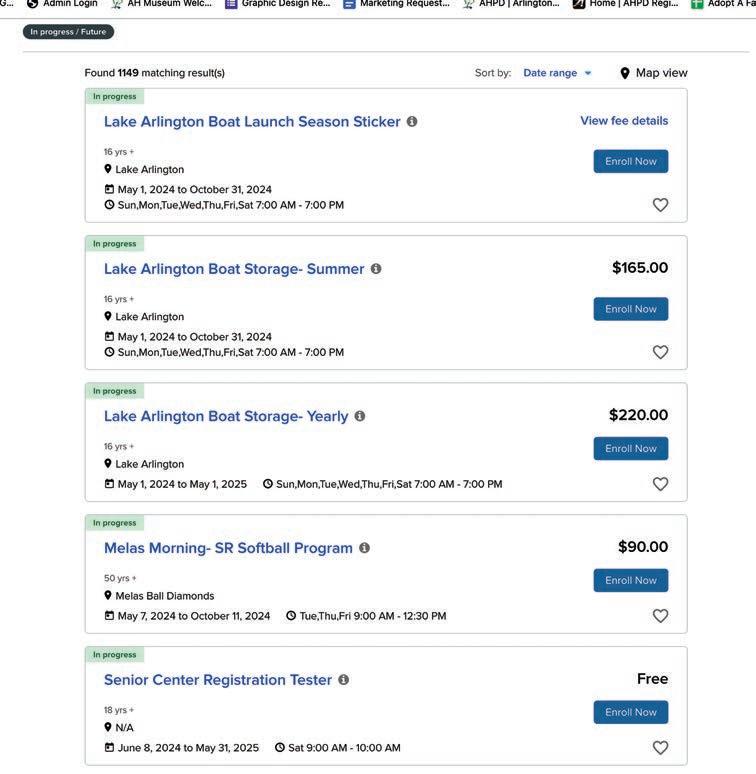
Task: Enroll Now in Boat Storage- Summer
Action: tap(631, 309)
